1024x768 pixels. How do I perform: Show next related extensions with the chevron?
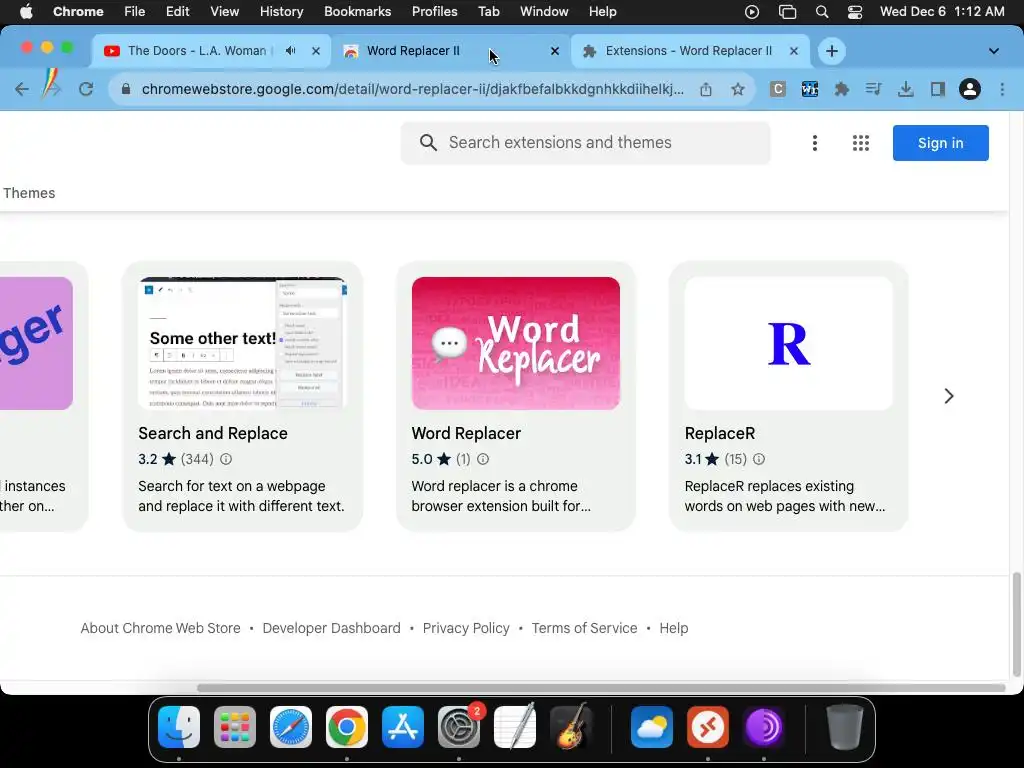click(949, 396)
